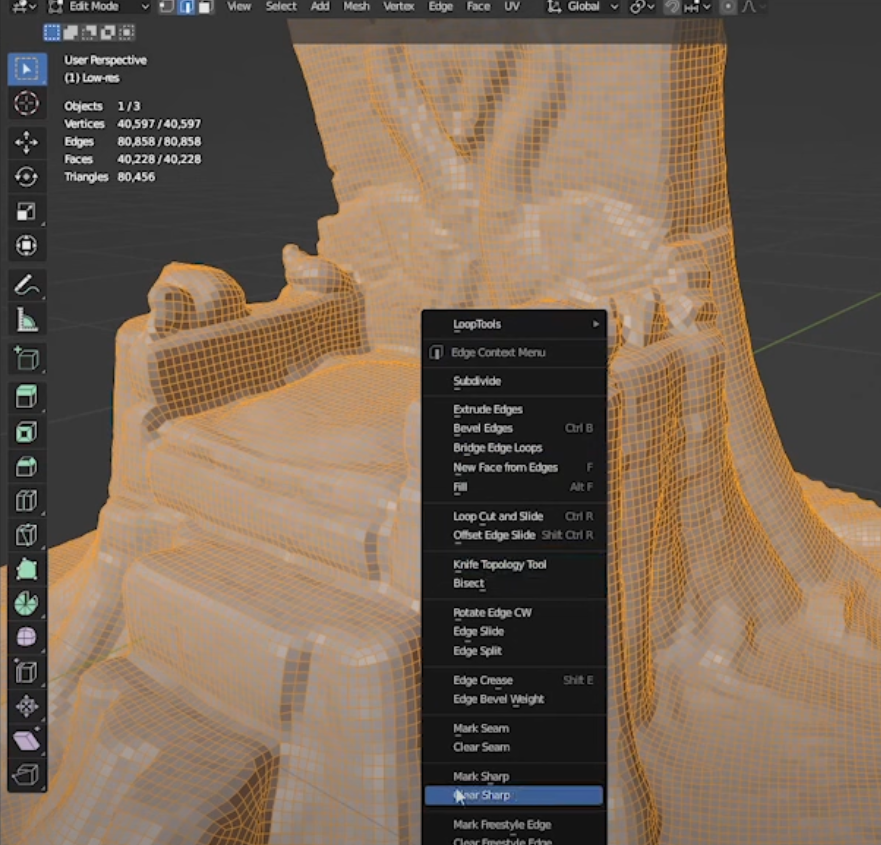Open the Edit Mode dropdown

(x=98, y=7)
